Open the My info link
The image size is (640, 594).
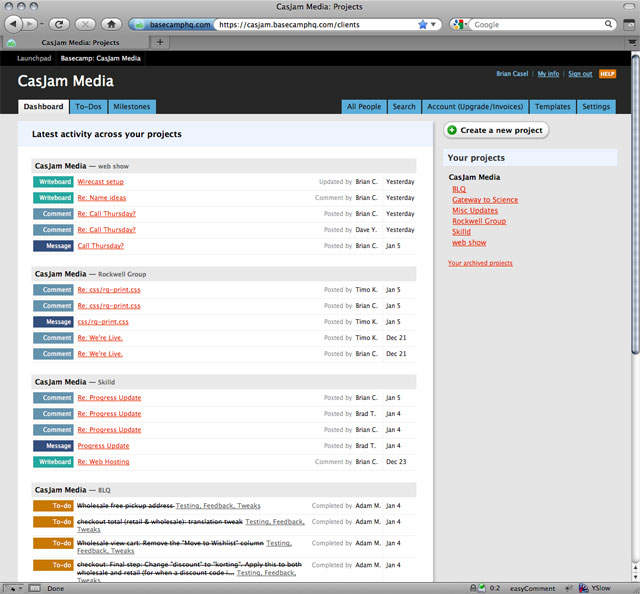(548, 74)
